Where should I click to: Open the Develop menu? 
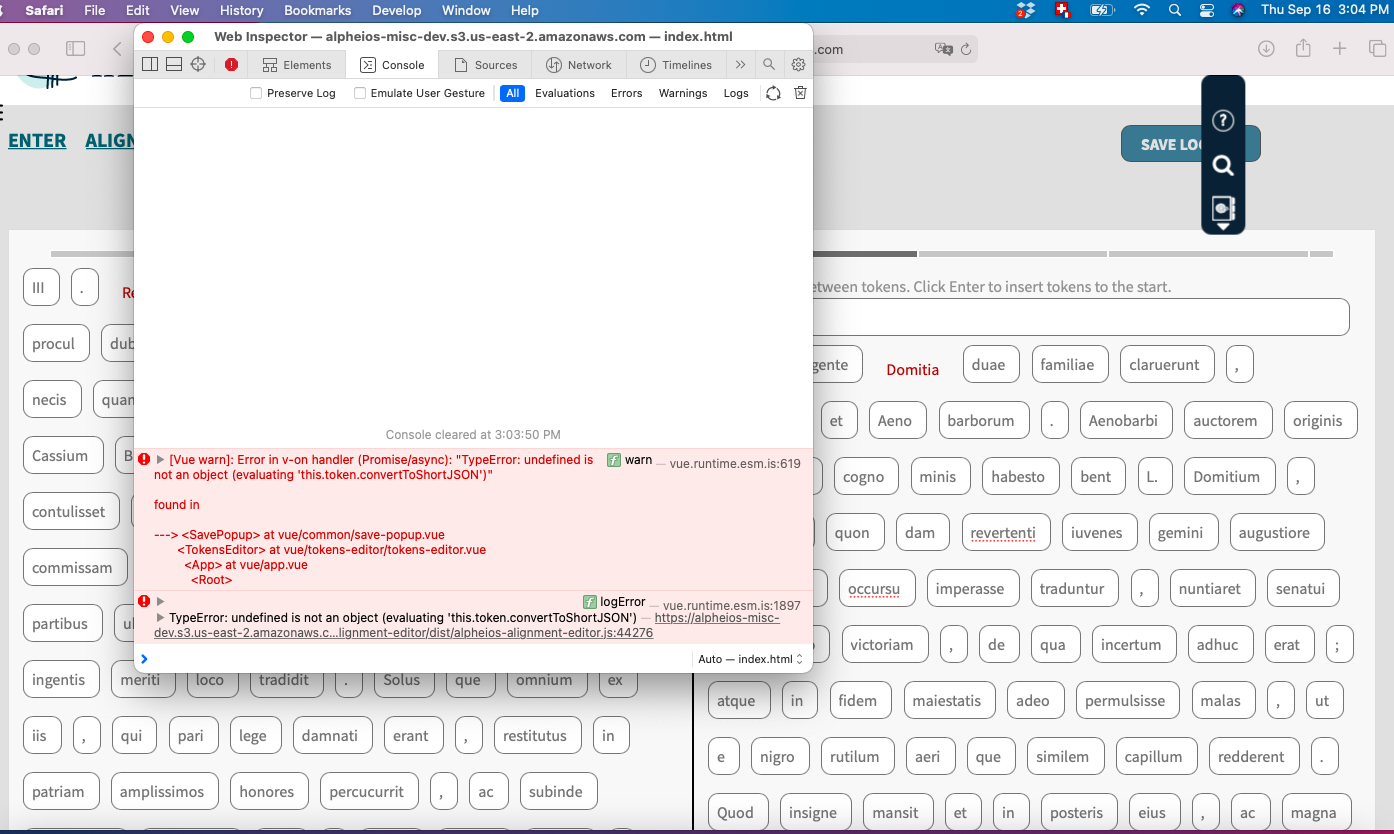396,10
